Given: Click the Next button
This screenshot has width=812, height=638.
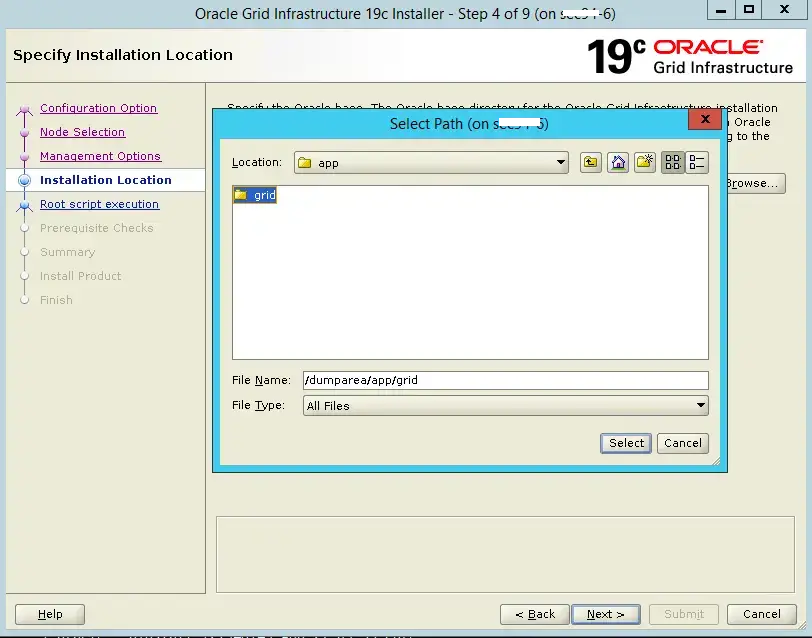Looking at the screenshot, I should click(x=605, y=614).
